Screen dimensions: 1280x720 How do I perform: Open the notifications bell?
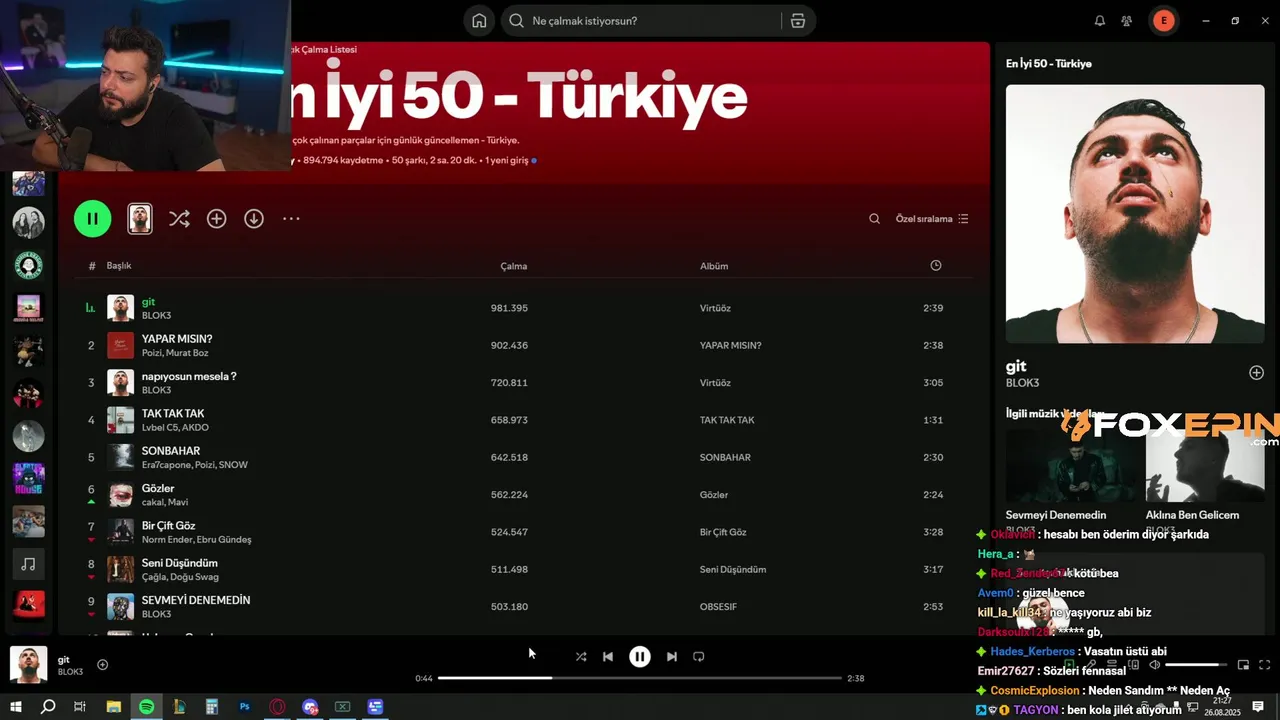pos(1100,21)
